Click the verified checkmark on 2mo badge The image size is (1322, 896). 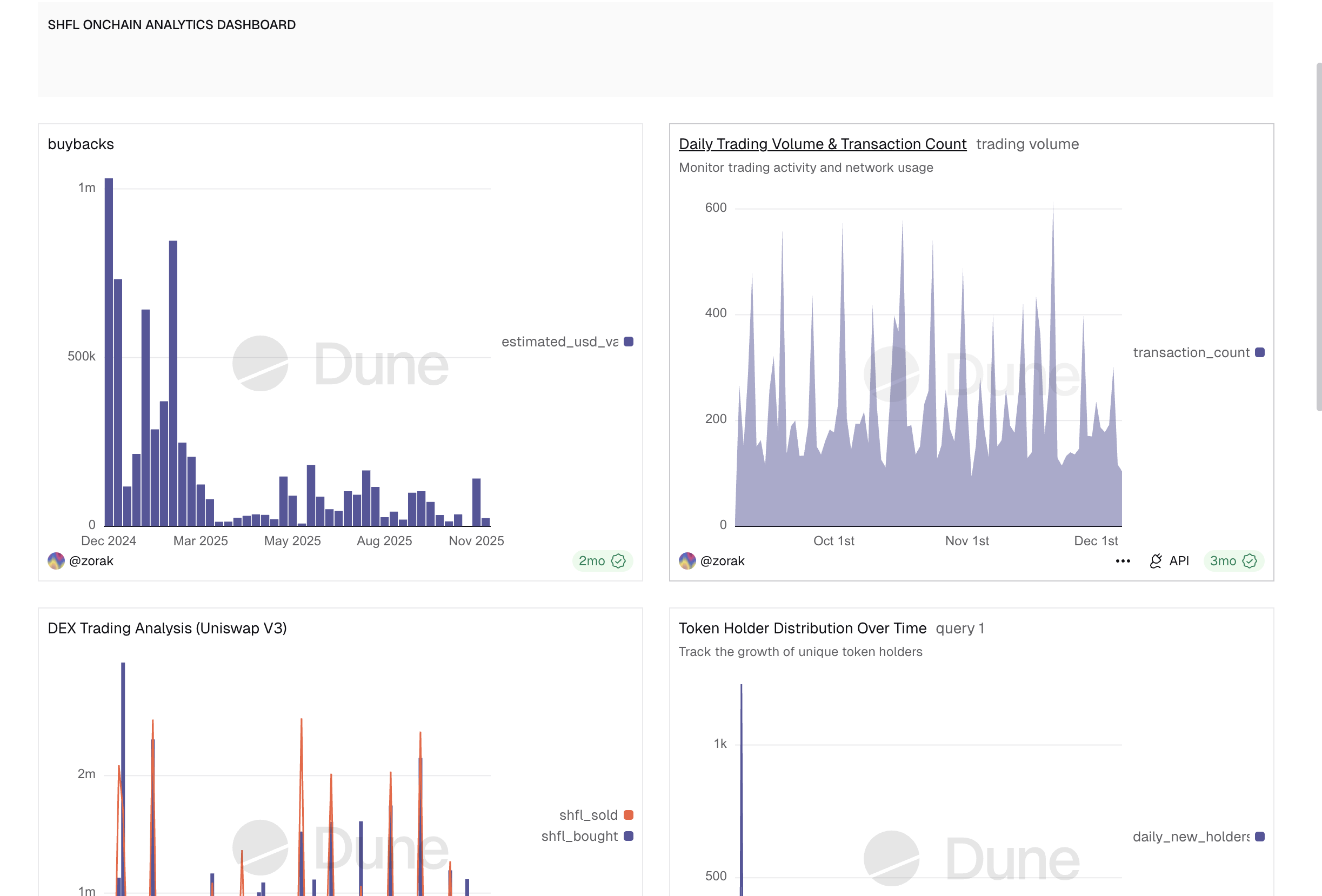point(618,561)
